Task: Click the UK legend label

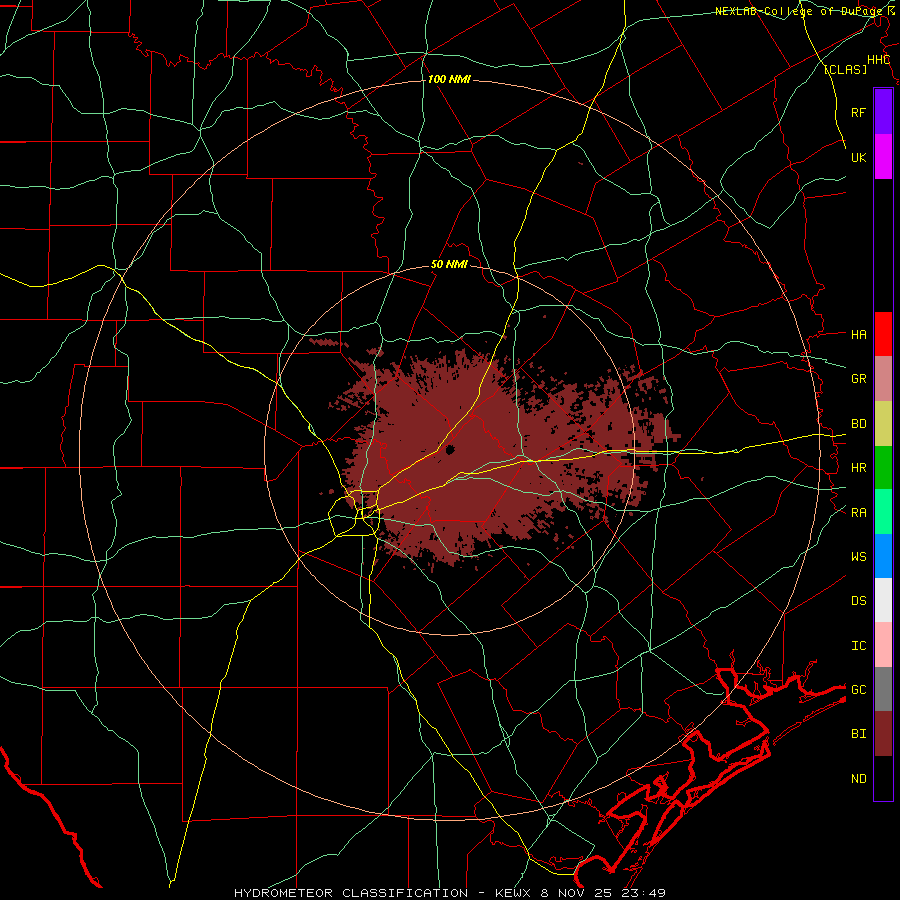Action: click(x=858, y=158)
